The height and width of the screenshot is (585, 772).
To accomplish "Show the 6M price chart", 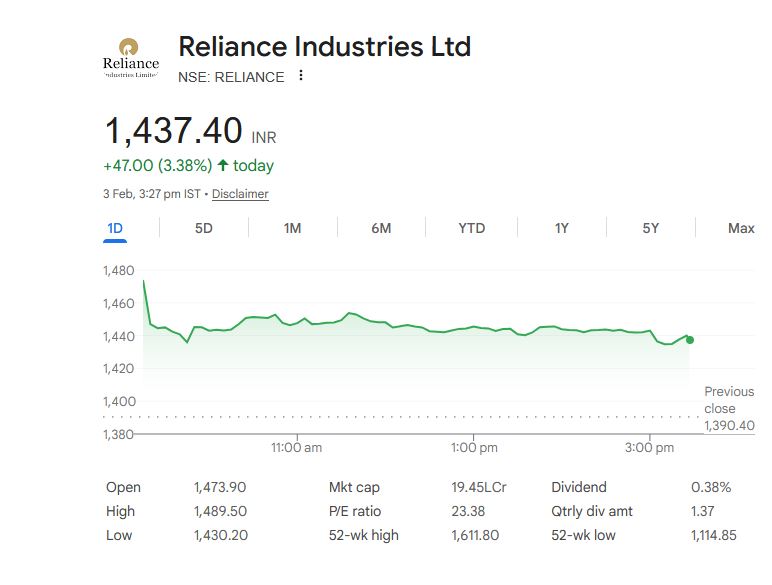I will [381, 228].
